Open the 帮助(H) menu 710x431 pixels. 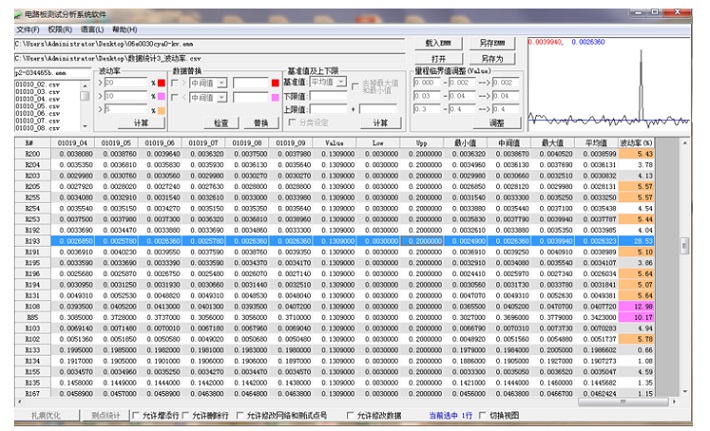(125, 29)
